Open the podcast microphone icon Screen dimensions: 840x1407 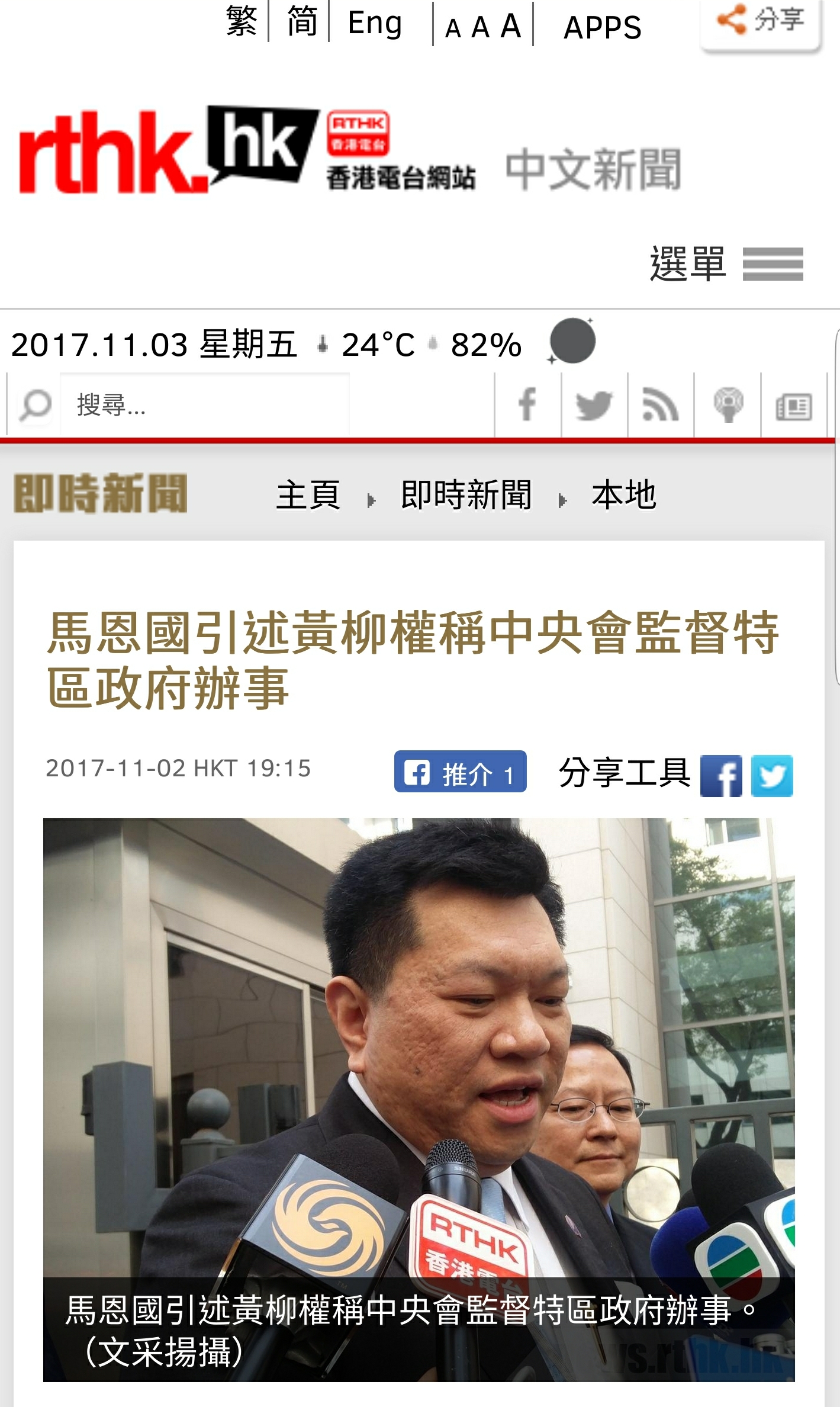coord(728,405)
